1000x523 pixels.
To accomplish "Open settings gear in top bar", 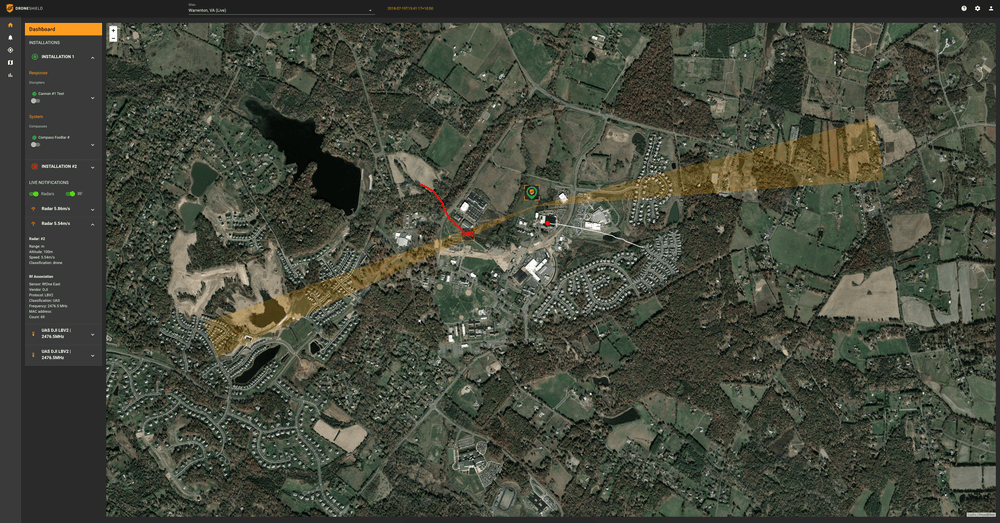I will pyautogui.click(x=977, y=8).
